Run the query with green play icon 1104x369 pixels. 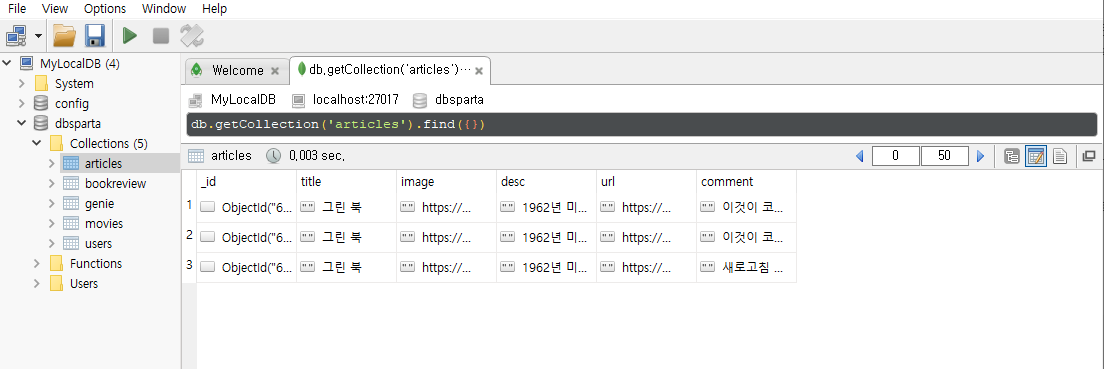click(130, 35)
